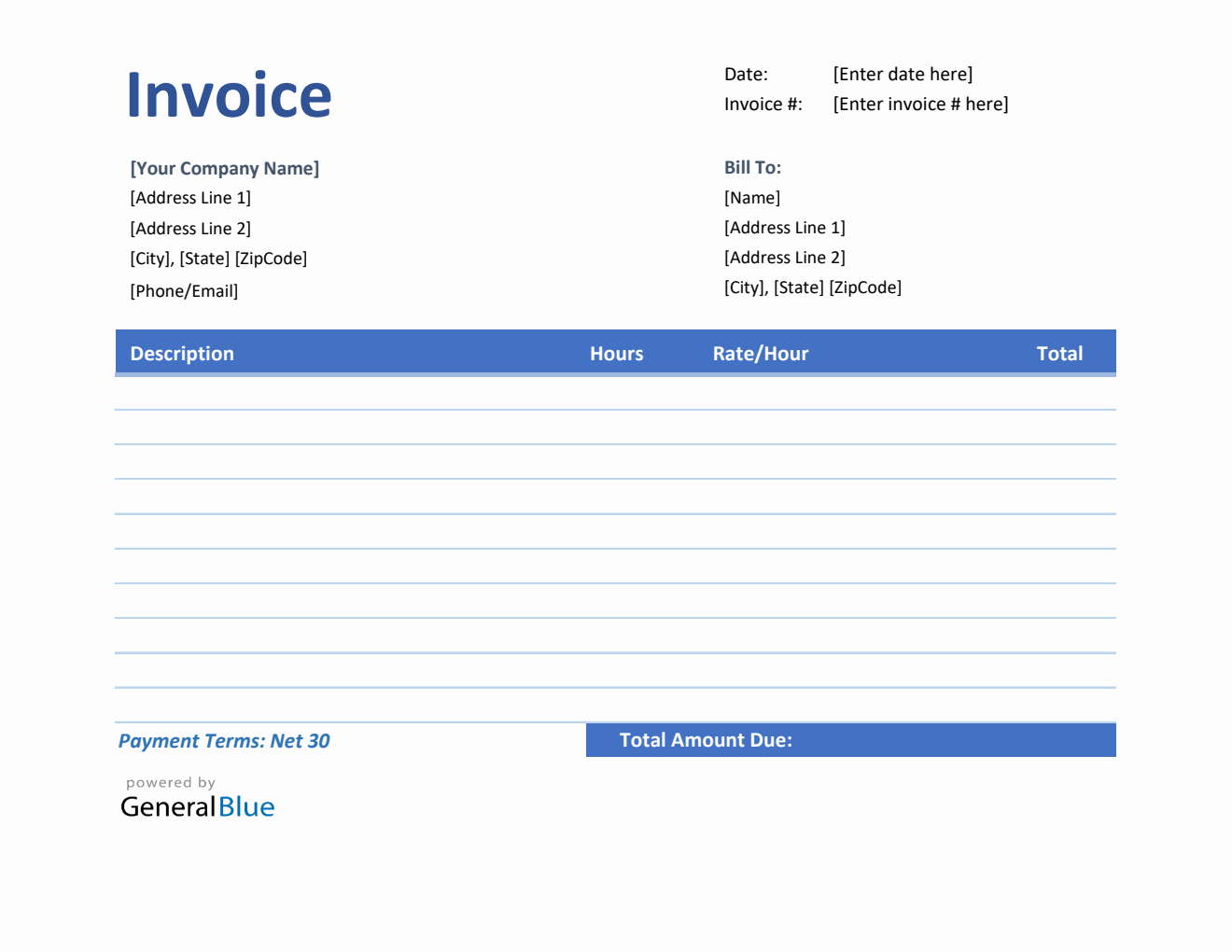Click the GeneralBlue logo
The height and width of the screenshot is (952, 1232).
coord(196,805)
